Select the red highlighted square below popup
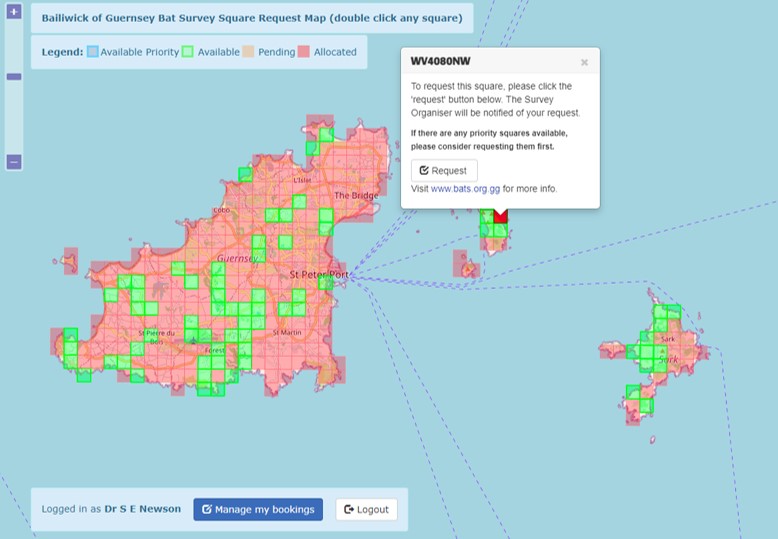This screenshot has width=778, height=539. 501,216
